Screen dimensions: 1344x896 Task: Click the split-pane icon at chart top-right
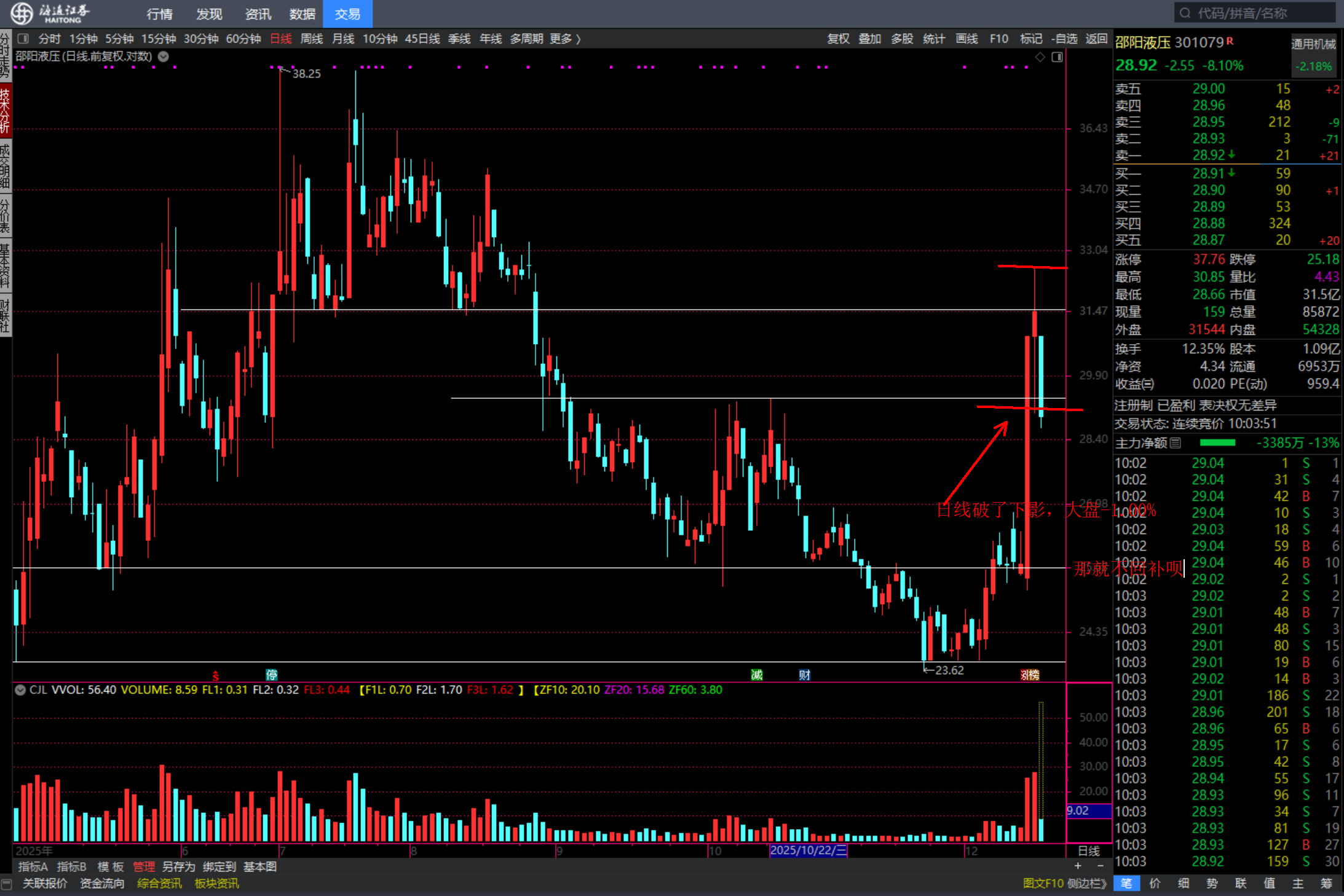pos(1057,57)
